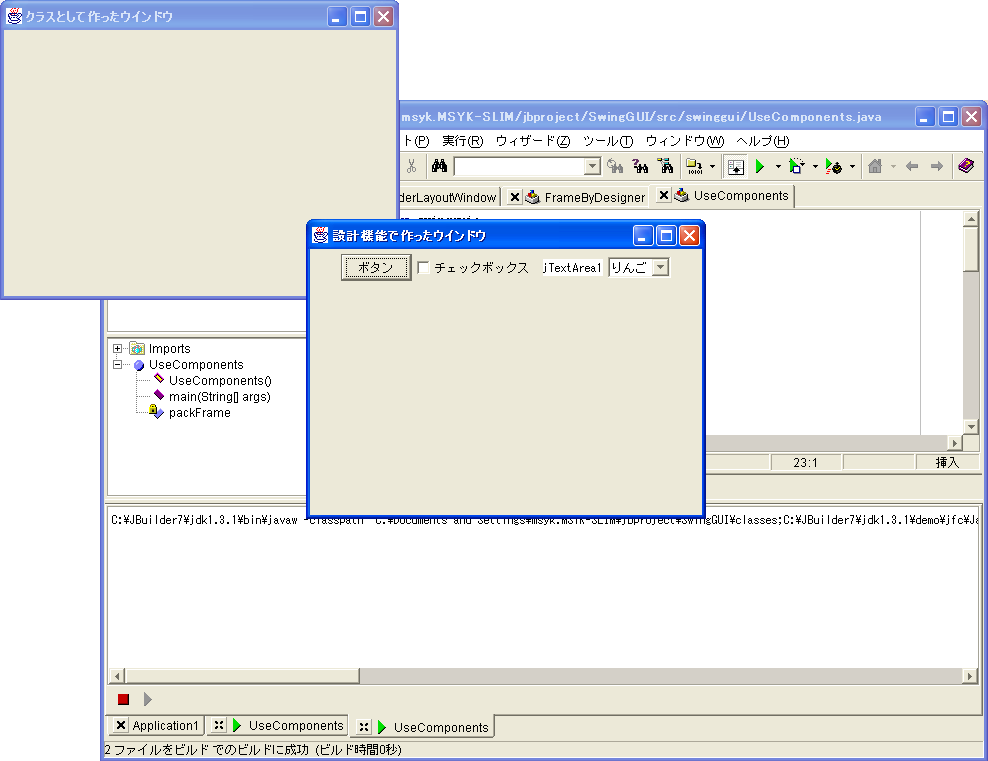Open the search field dropdown arrow
This screenshot has height=761, width=988.
pyautogui.click(x=592, y=167)
